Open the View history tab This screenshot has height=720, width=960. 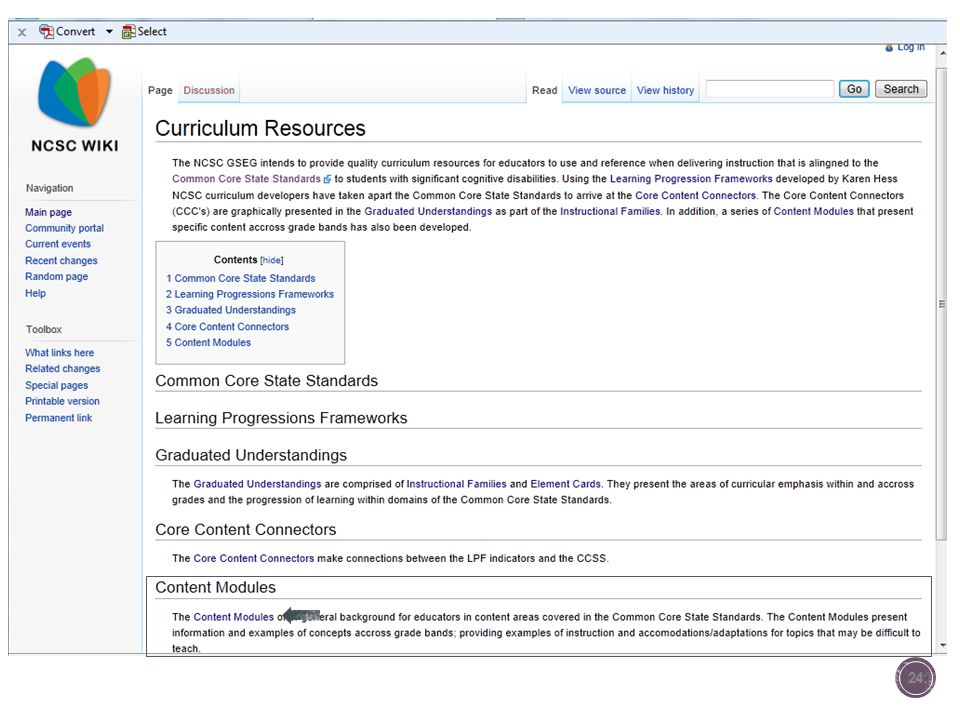[666, 90]
